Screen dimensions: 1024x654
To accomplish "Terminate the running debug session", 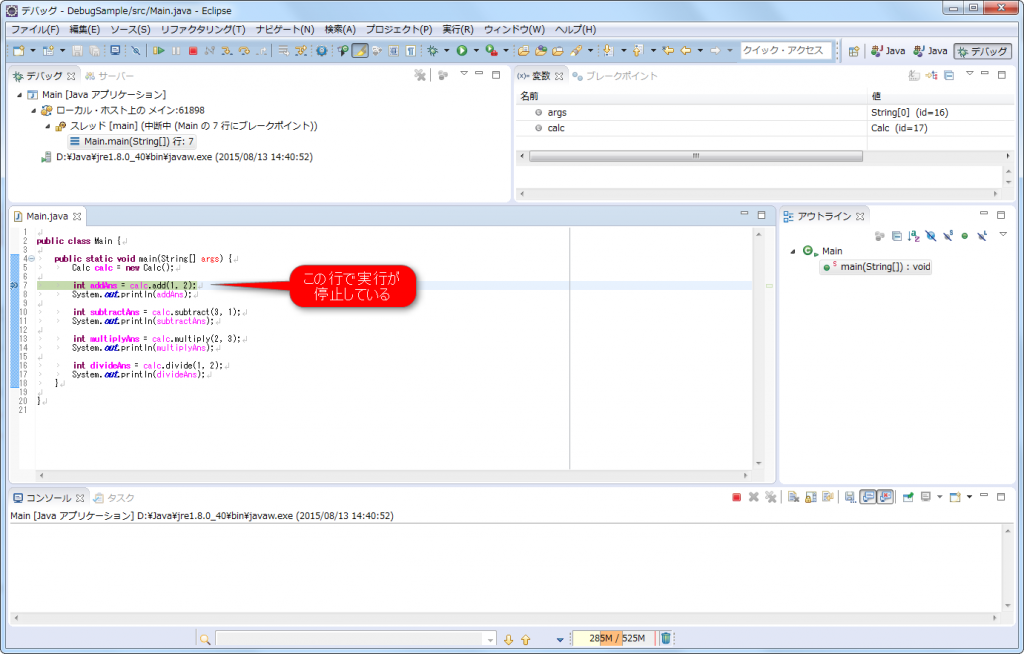I will pyautogui.click(x=193, y=48).
